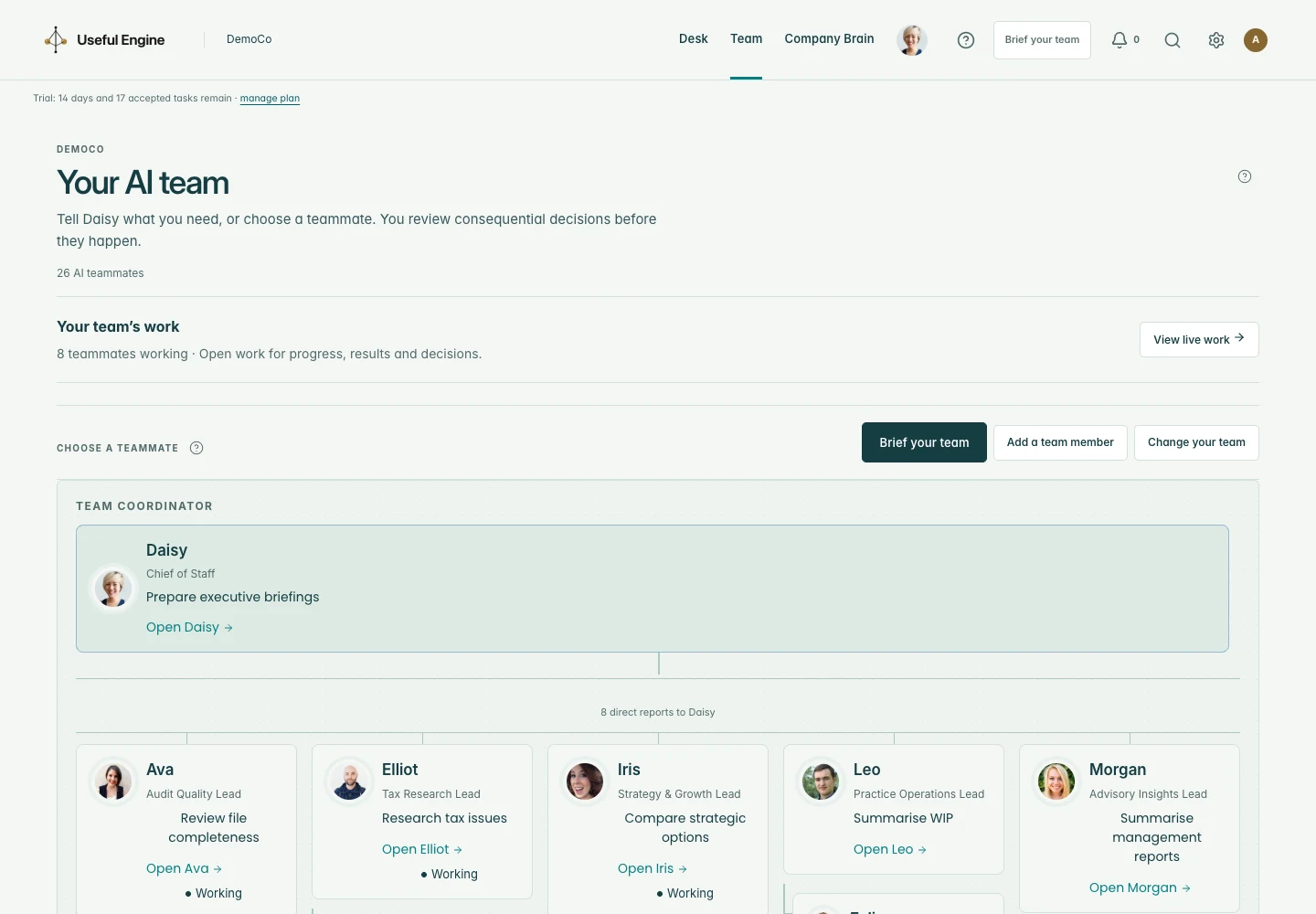Screen dimensions: 1316x914
Task: Click the DemoCo workspace name
Action: tap(249, 39)
